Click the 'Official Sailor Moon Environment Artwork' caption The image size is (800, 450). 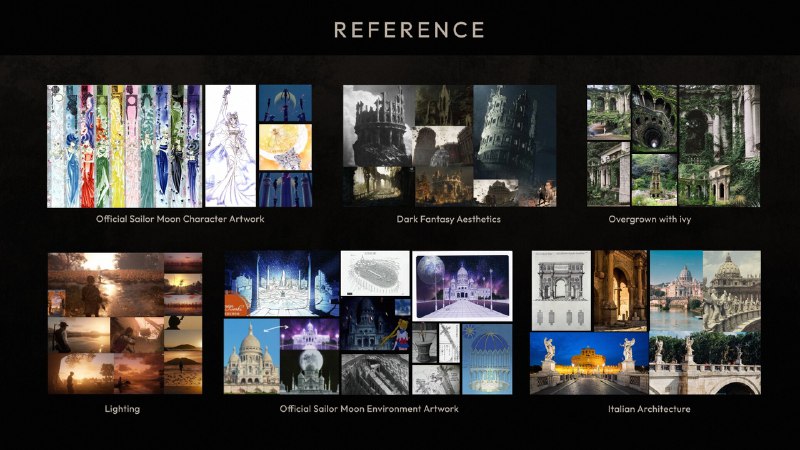pos(369,409)
